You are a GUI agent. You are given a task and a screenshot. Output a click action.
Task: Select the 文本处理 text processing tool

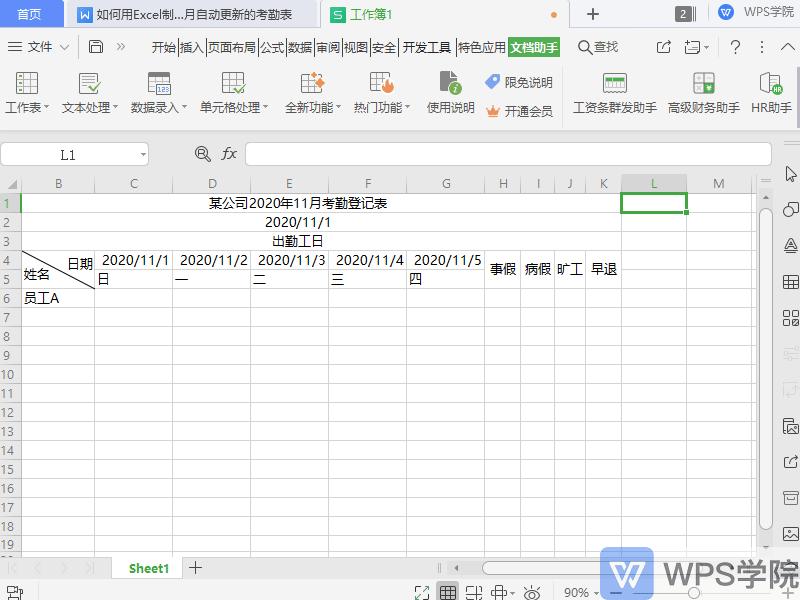point(88,95)
